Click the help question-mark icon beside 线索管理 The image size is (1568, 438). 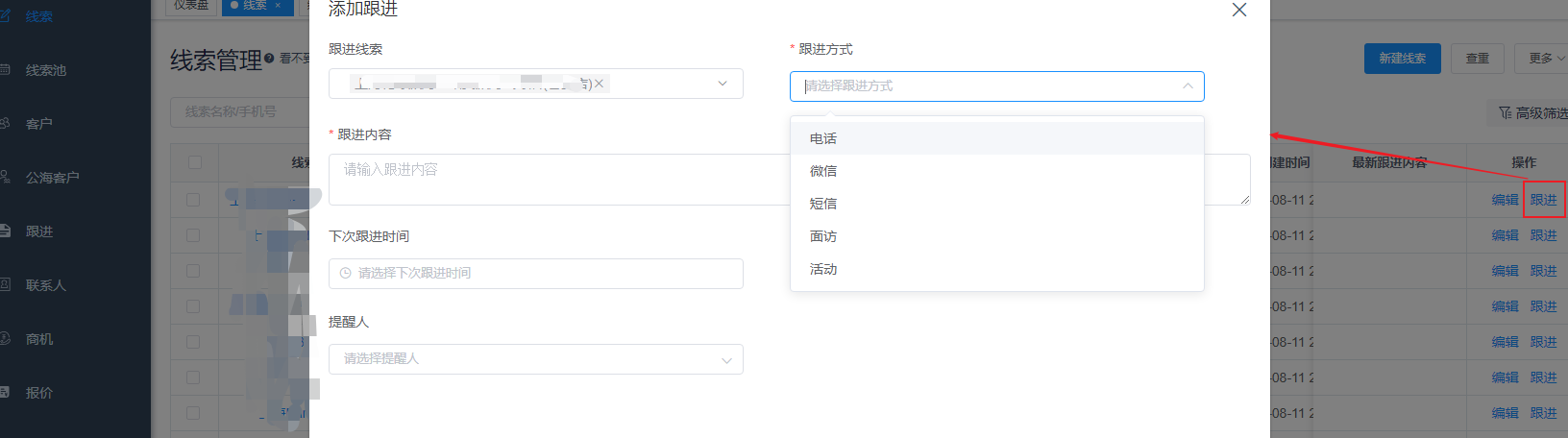269,59
